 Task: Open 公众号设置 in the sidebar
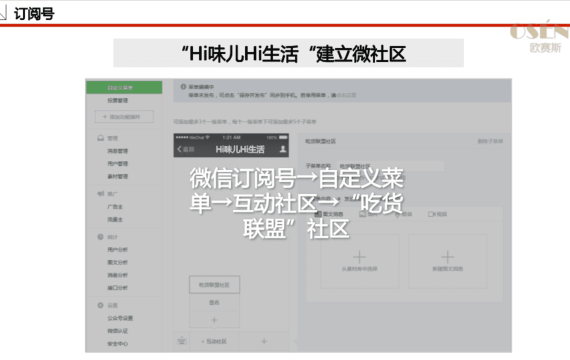click(x=120, y=318)
